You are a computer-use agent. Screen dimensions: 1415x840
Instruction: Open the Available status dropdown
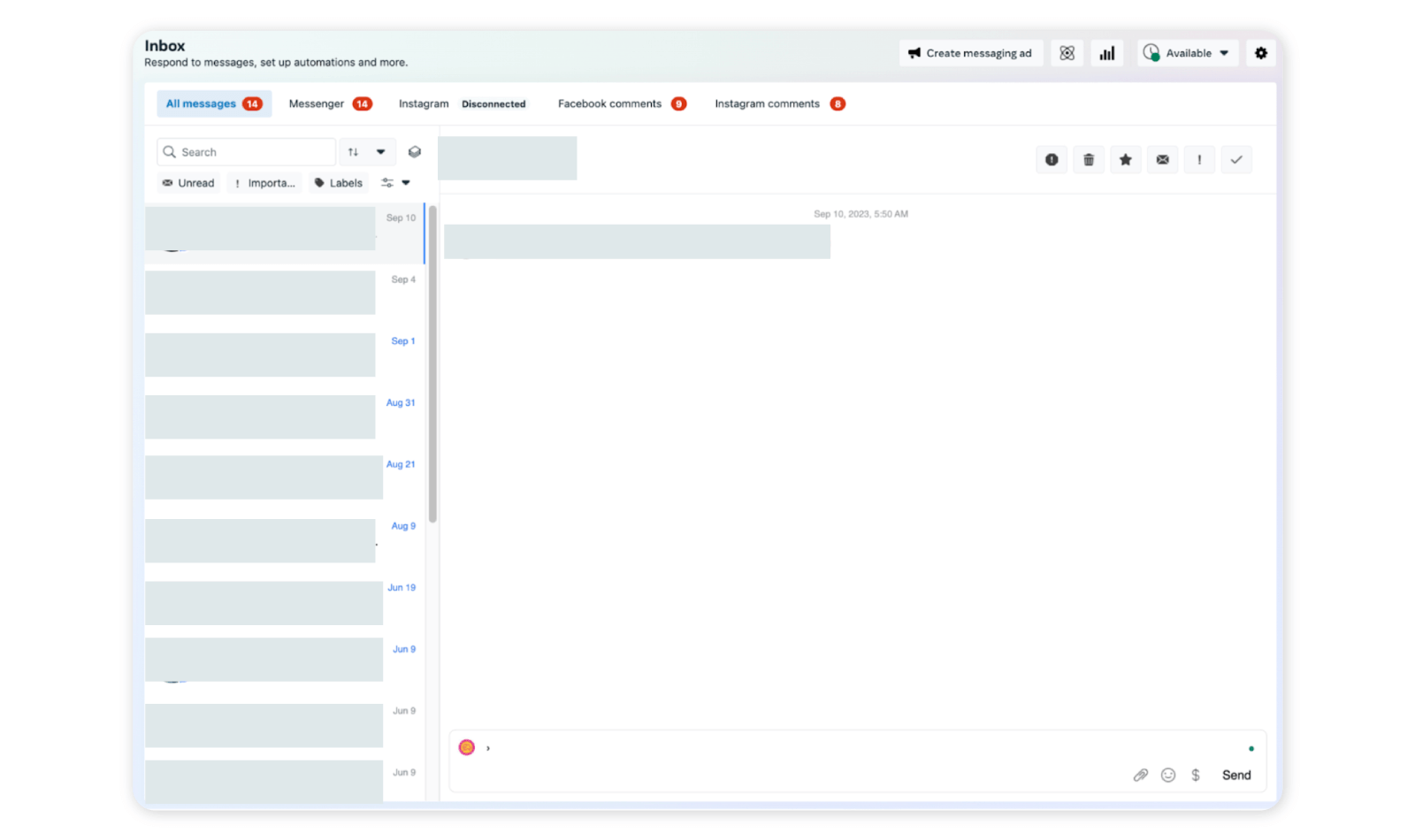point(1187,53)
